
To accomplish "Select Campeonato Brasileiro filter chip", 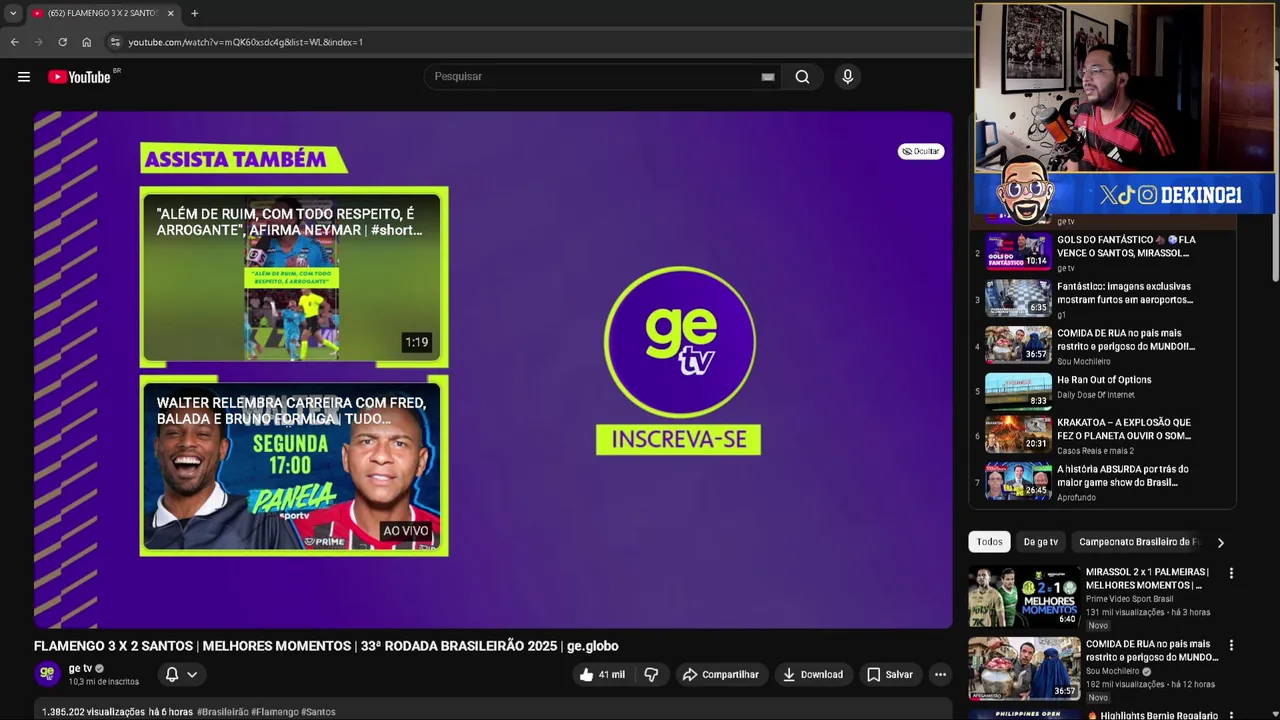I will pyautogui.click(x=1138, y=542).
